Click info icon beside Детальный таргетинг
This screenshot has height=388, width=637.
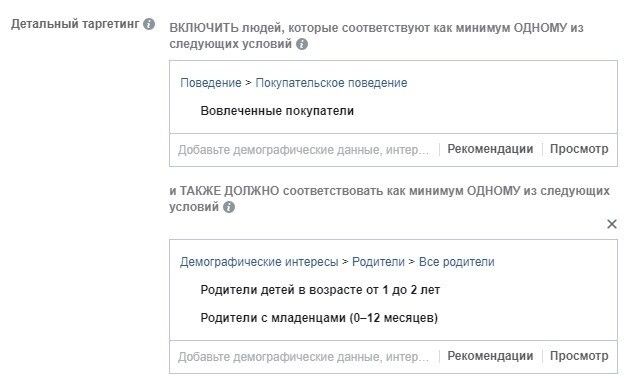point(149,24)
